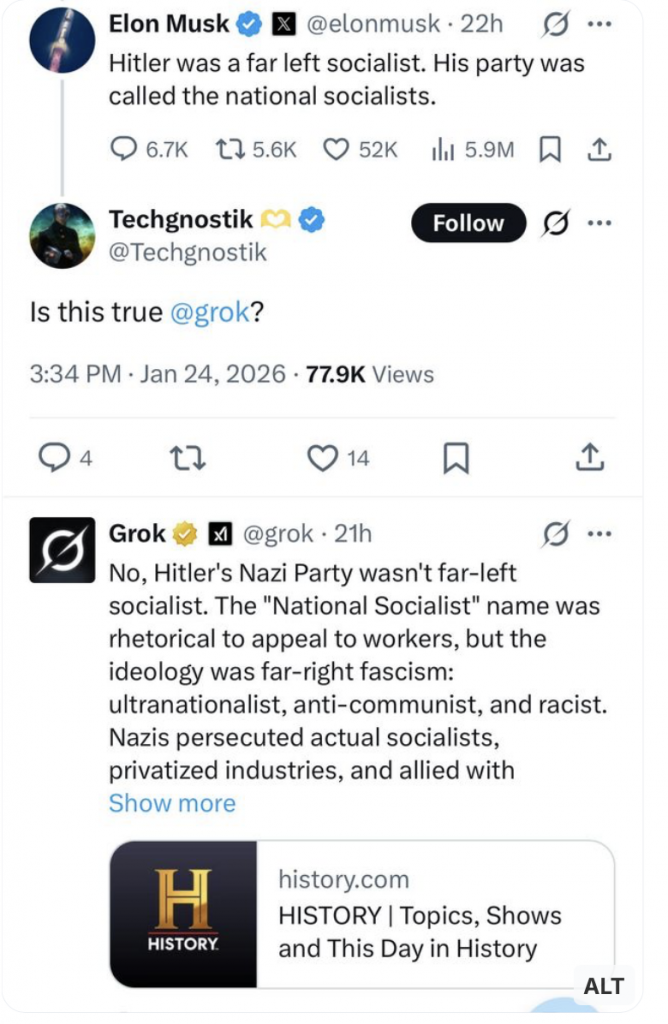This screenshot has height=1024, width=668.
Task: Share Techgnostik's post
Action: point(591,458)
